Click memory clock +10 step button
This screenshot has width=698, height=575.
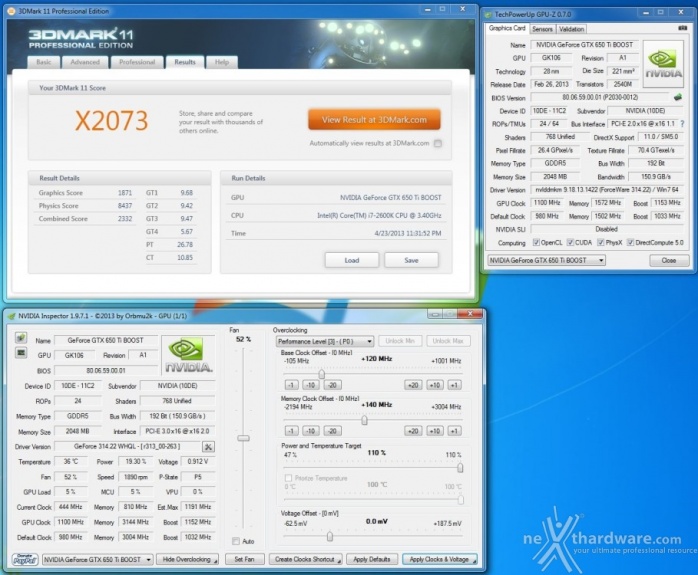click(434, 431)
